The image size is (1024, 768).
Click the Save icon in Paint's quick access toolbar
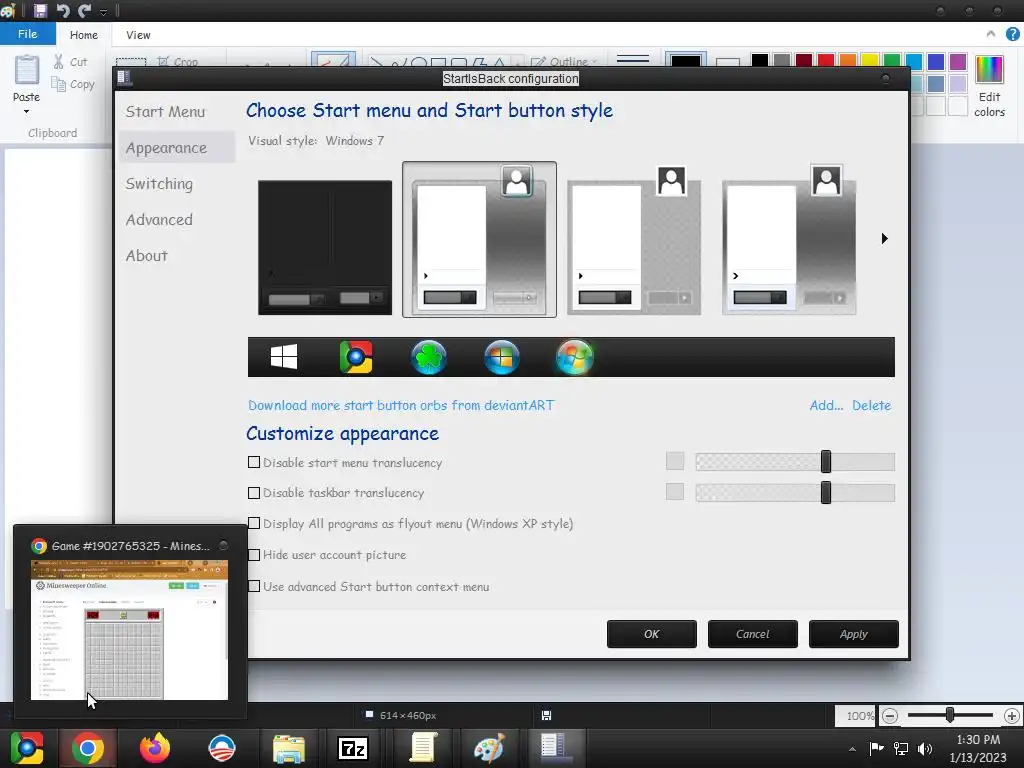40,10
